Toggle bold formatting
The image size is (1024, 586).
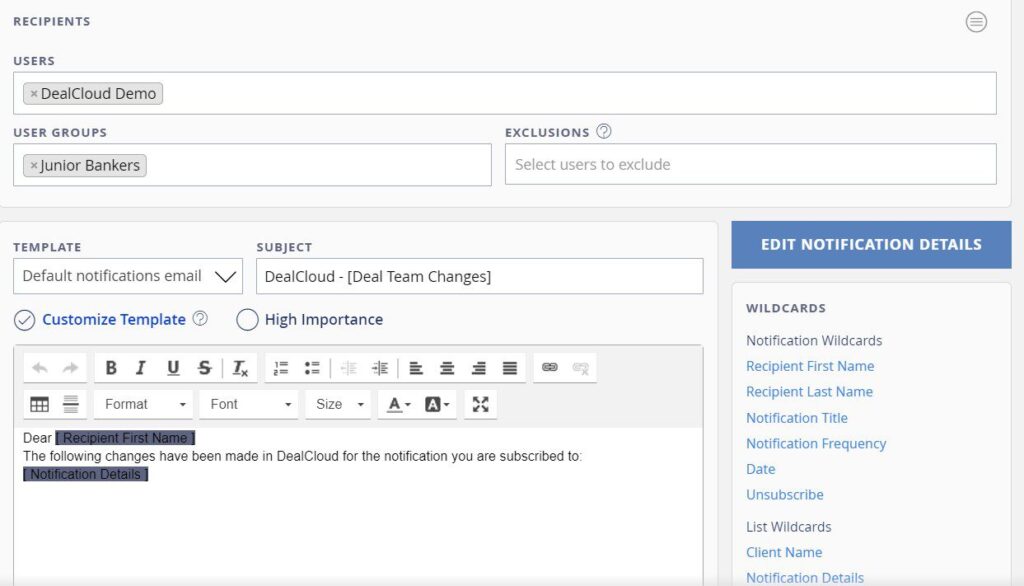pos(111,368)
